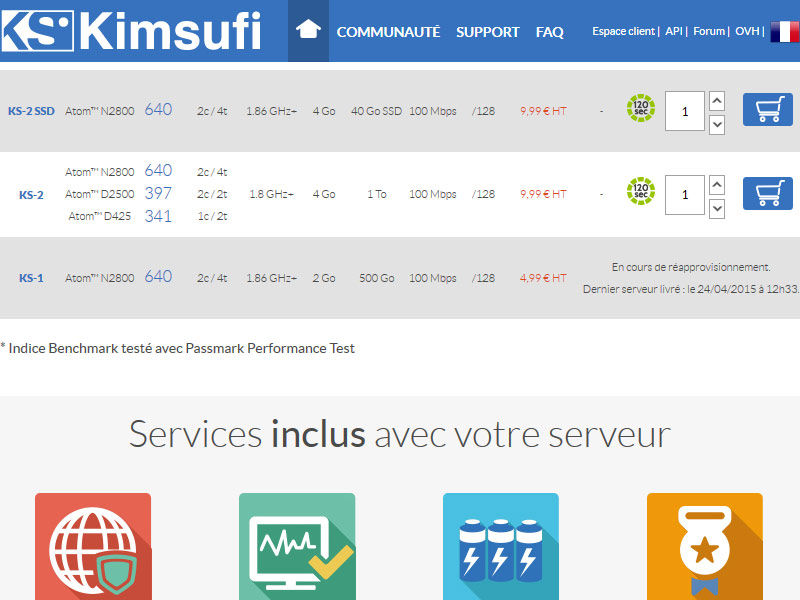Click the 1 To storage value

pos(377,194)
